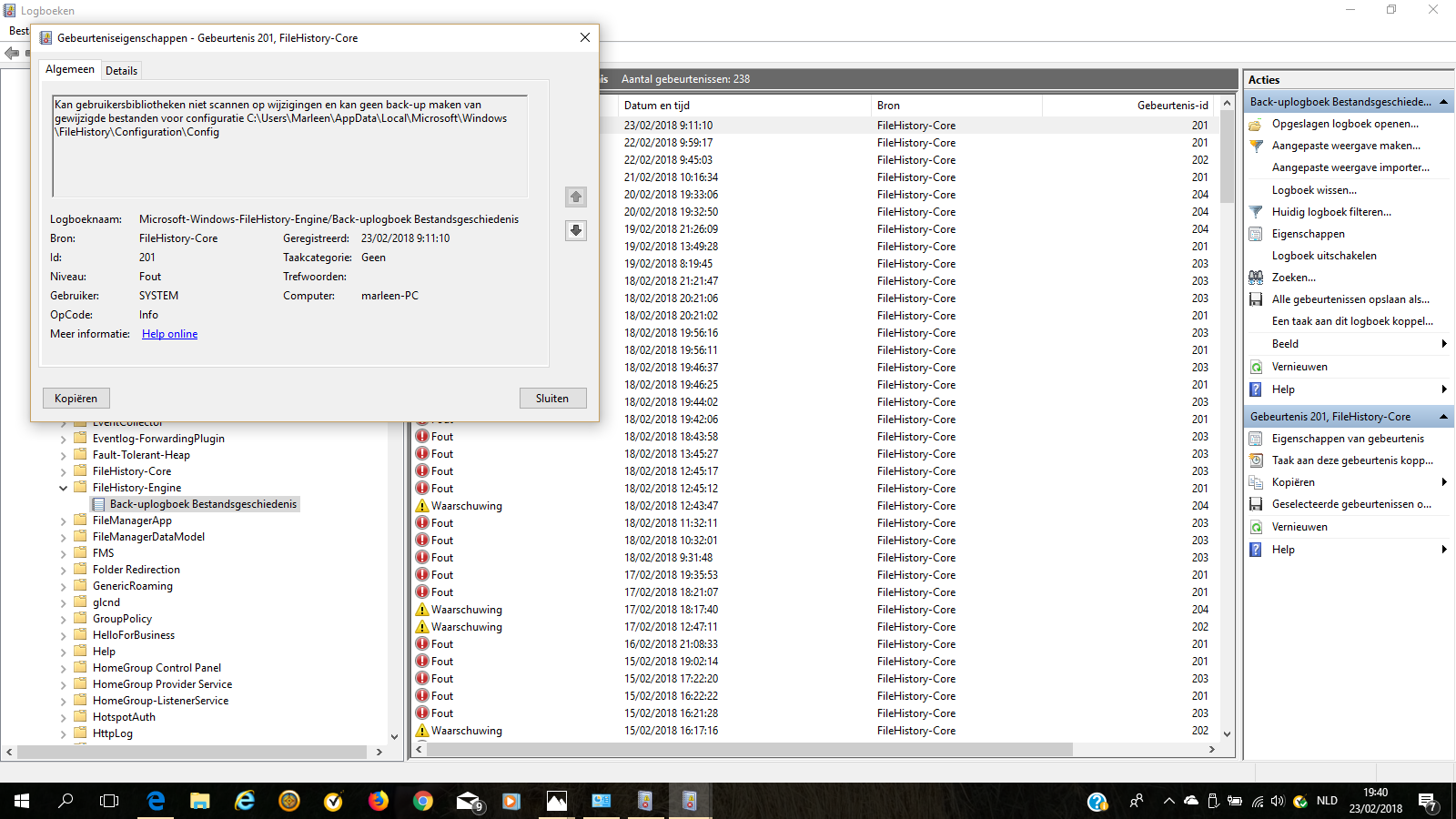Click the Eigenschappen icon in the Acties pane
Viewport: 1456px width, 819px height.
tap(1256, 234)
